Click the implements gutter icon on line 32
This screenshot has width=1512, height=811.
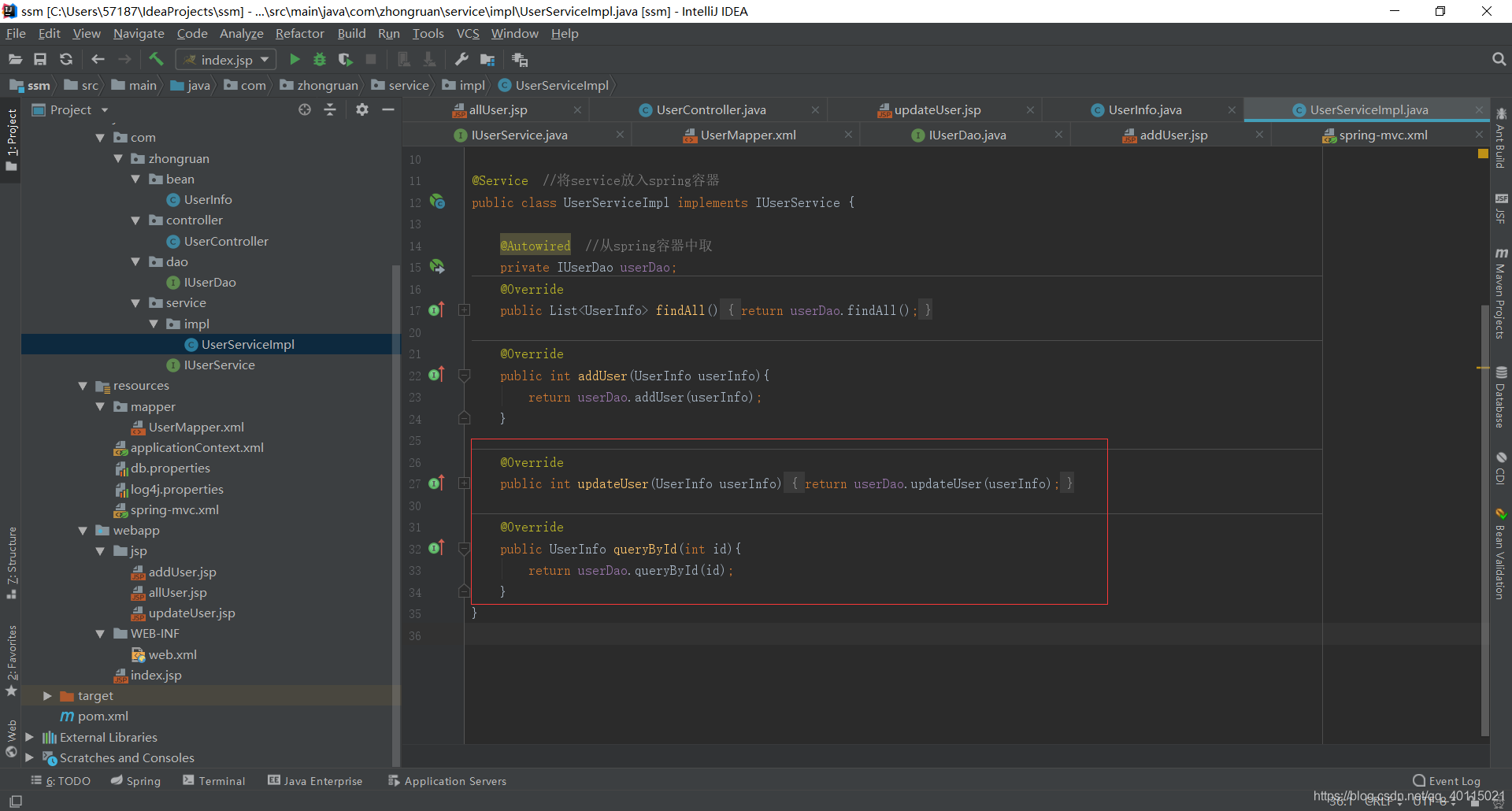[x=437, y=548]
